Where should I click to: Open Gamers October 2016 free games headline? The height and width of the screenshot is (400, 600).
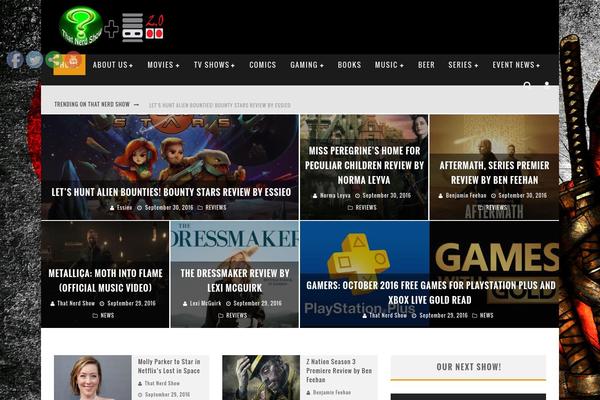tap(430, 293)
